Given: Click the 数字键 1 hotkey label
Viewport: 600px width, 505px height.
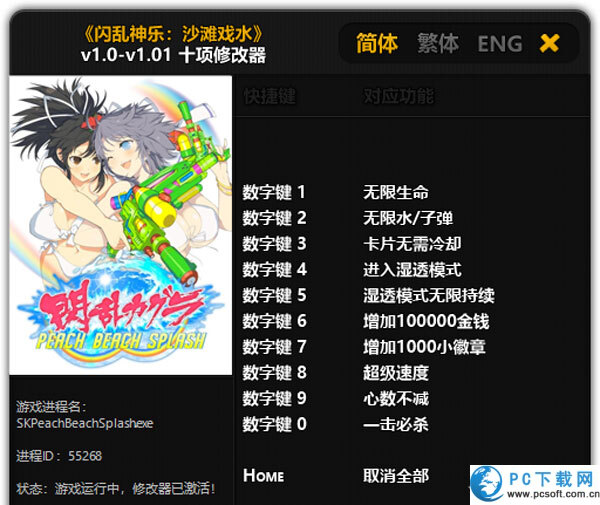Looking at the screenshot, I should pyautogui.click(x=274, y=192).
